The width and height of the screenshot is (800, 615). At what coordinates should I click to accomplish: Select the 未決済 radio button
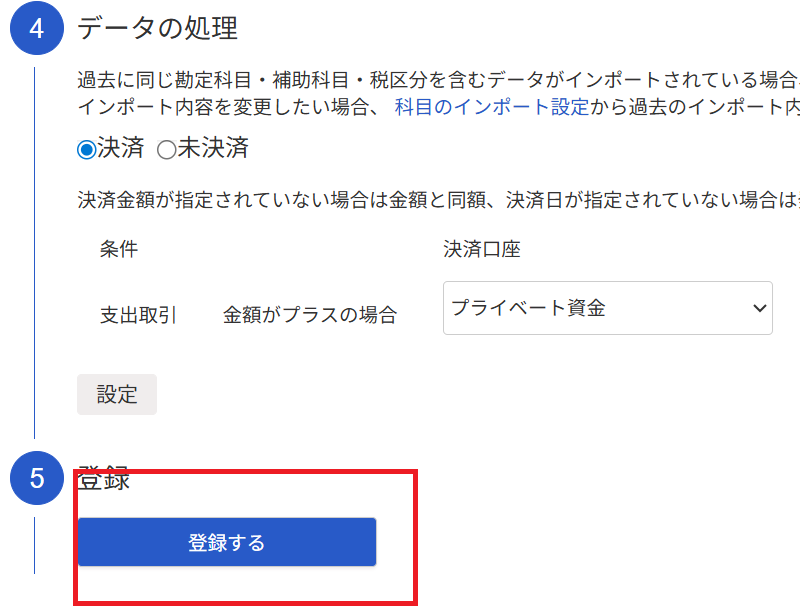[x=166, y=150]
